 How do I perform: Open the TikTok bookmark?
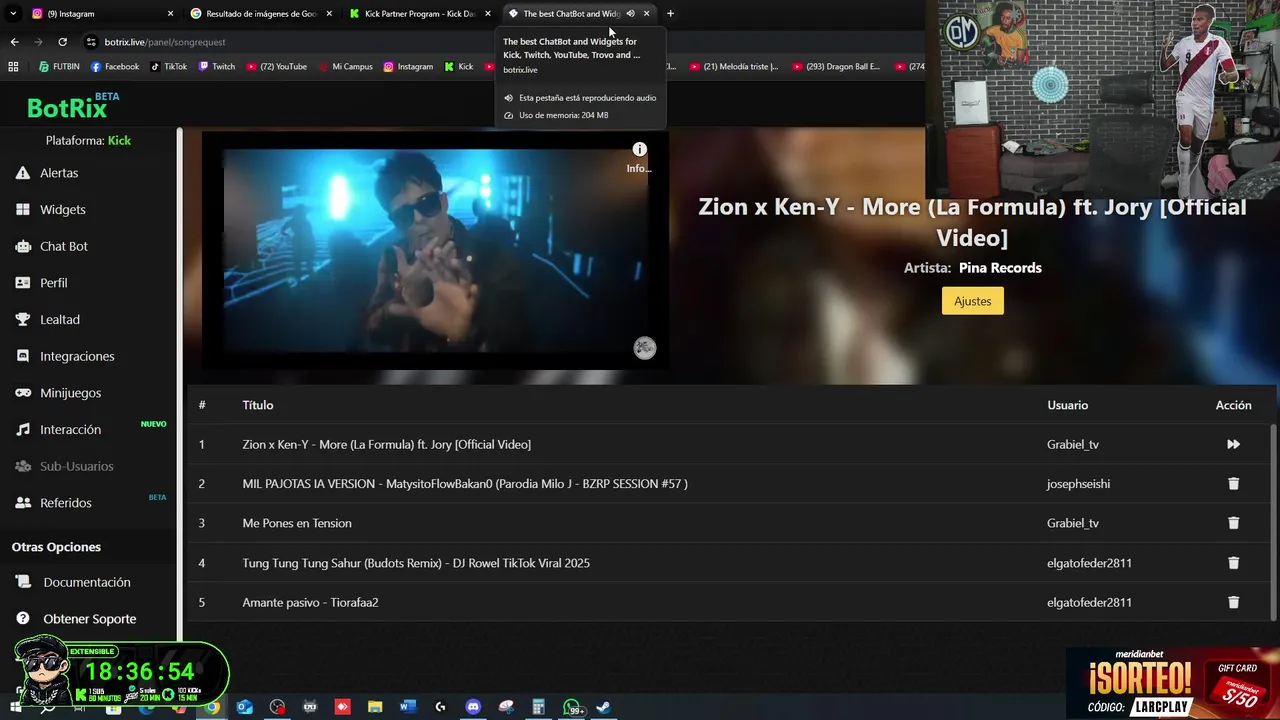click(169, 67)
